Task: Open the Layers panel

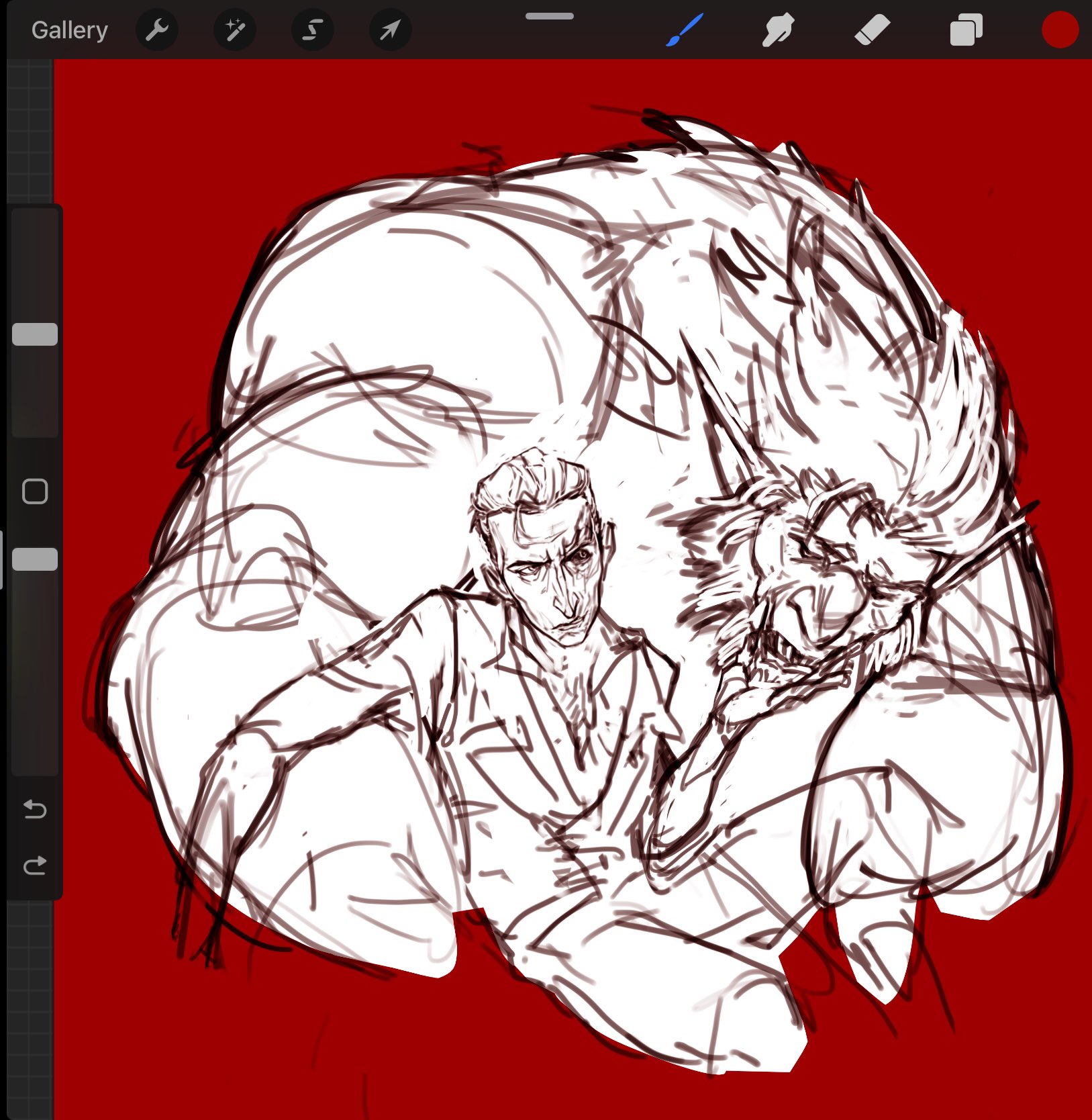Action: click(x=966, y=30)
